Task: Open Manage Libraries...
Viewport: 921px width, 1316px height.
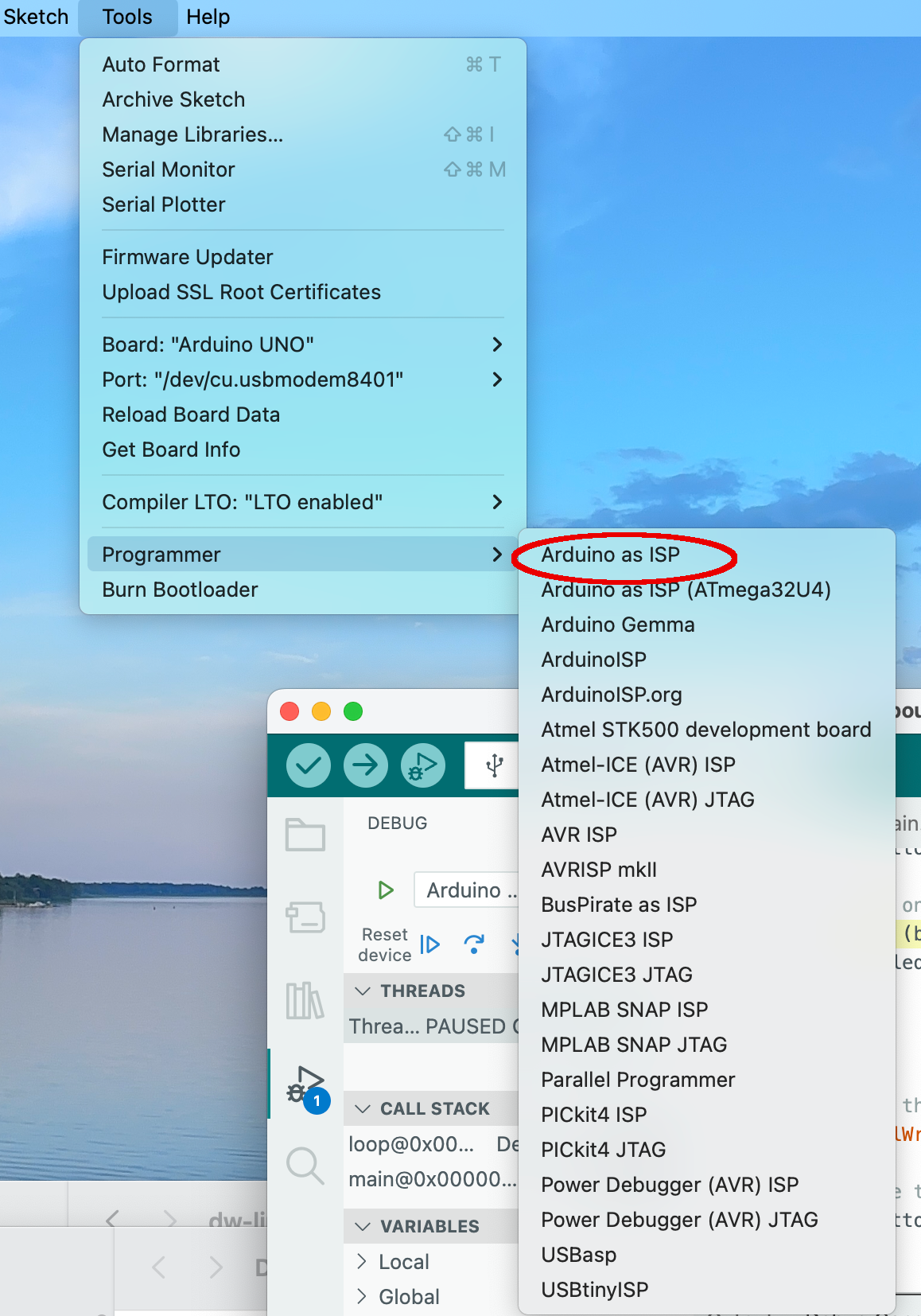Action: click(x=303, y=134)
